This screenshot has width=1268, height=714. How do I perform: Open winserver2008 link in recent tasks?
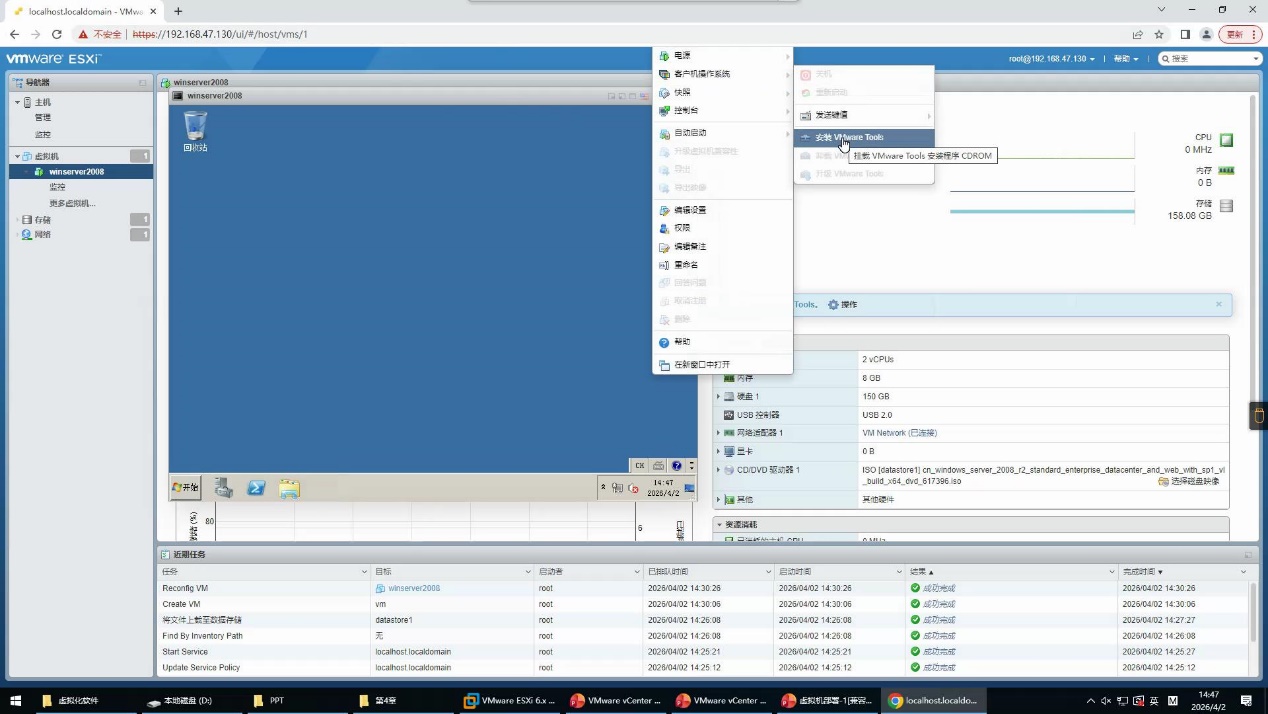point(414,588)
